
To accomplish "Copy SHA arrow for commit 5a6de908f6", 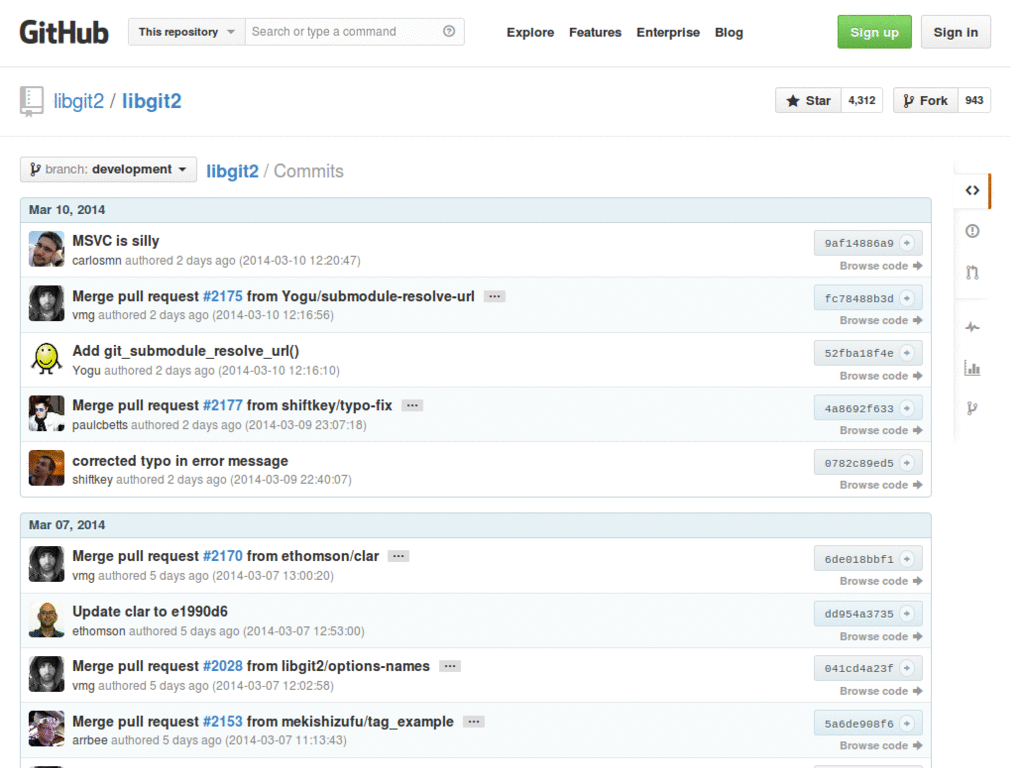I will [x=906, y=724].
